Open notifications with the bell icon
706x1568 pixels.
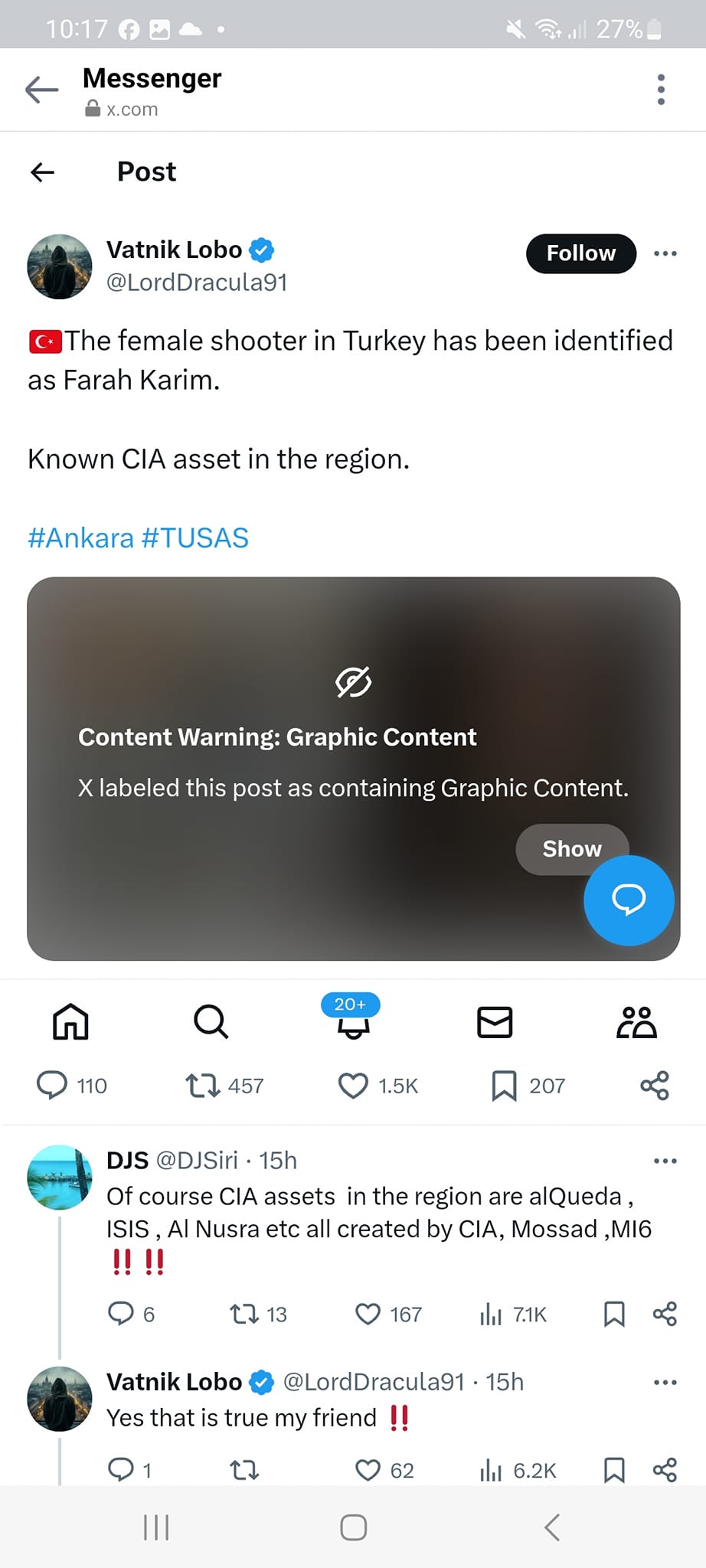[352, 1026]
